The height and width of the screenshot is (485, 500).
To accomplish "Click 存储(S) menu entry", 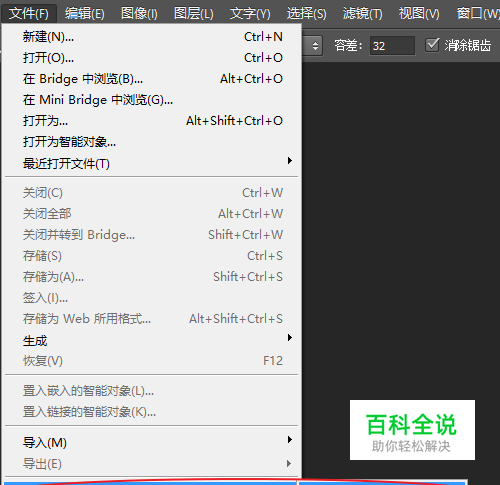I will (152, 256).
